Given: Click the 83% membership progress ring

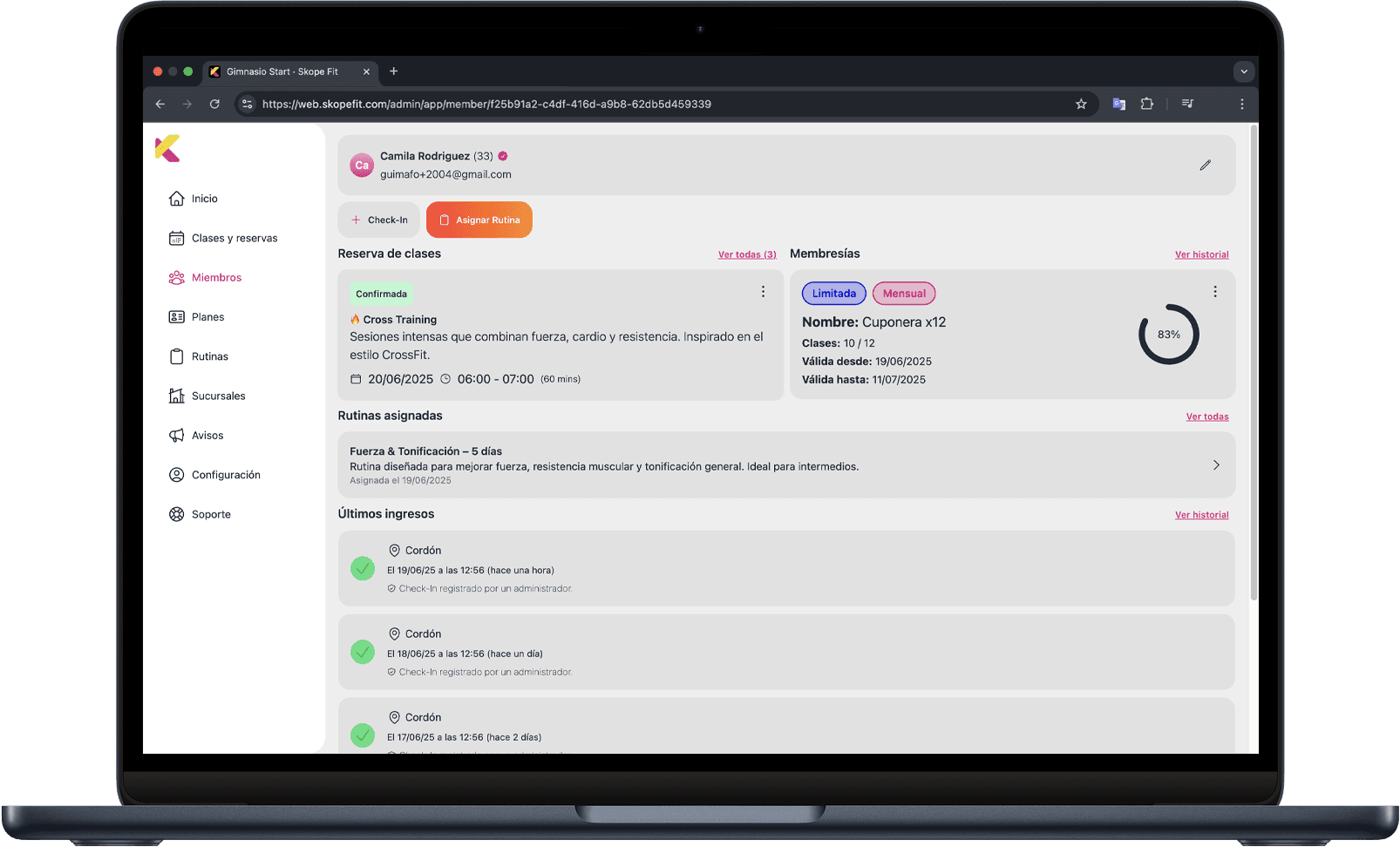Looking at the screenshot, I should 1169,334.
